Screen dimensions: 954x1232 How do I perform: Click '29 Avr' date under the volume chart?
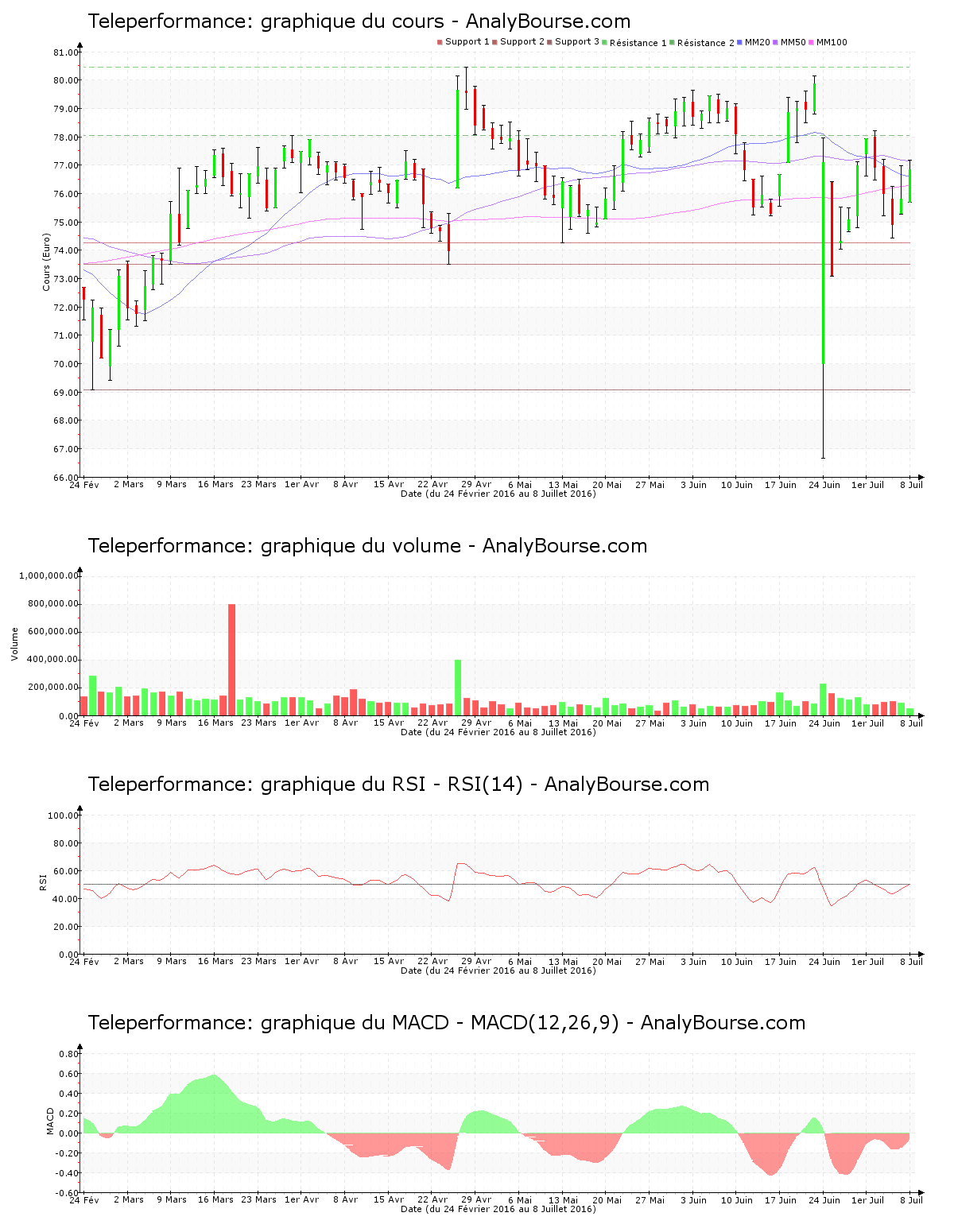pos(476,723)
